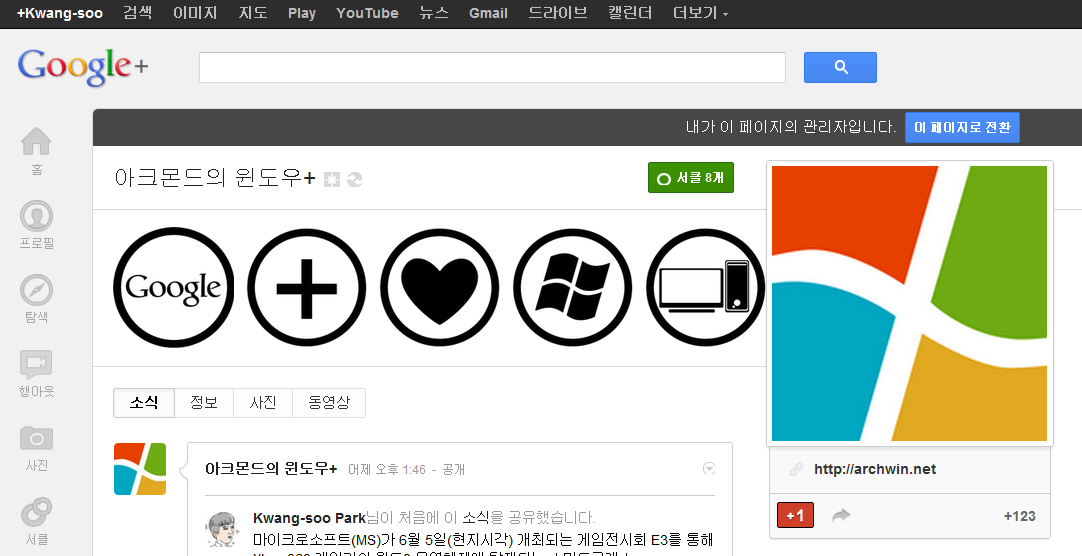Click the Google+ logo
The image size is (1082, 556).
click(x=83, y=67)
